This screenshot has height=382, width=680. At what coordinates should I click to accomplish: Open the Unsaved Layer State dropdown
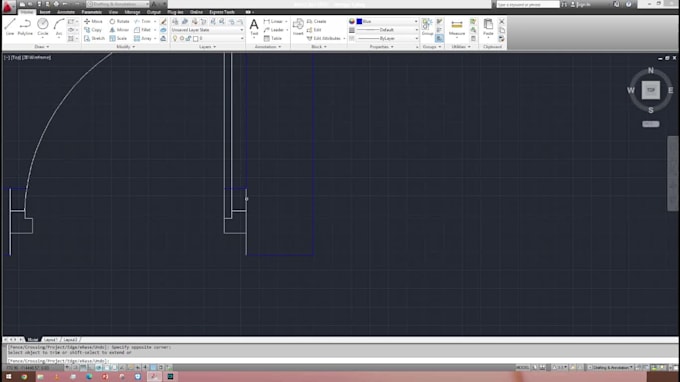[207, 30]
